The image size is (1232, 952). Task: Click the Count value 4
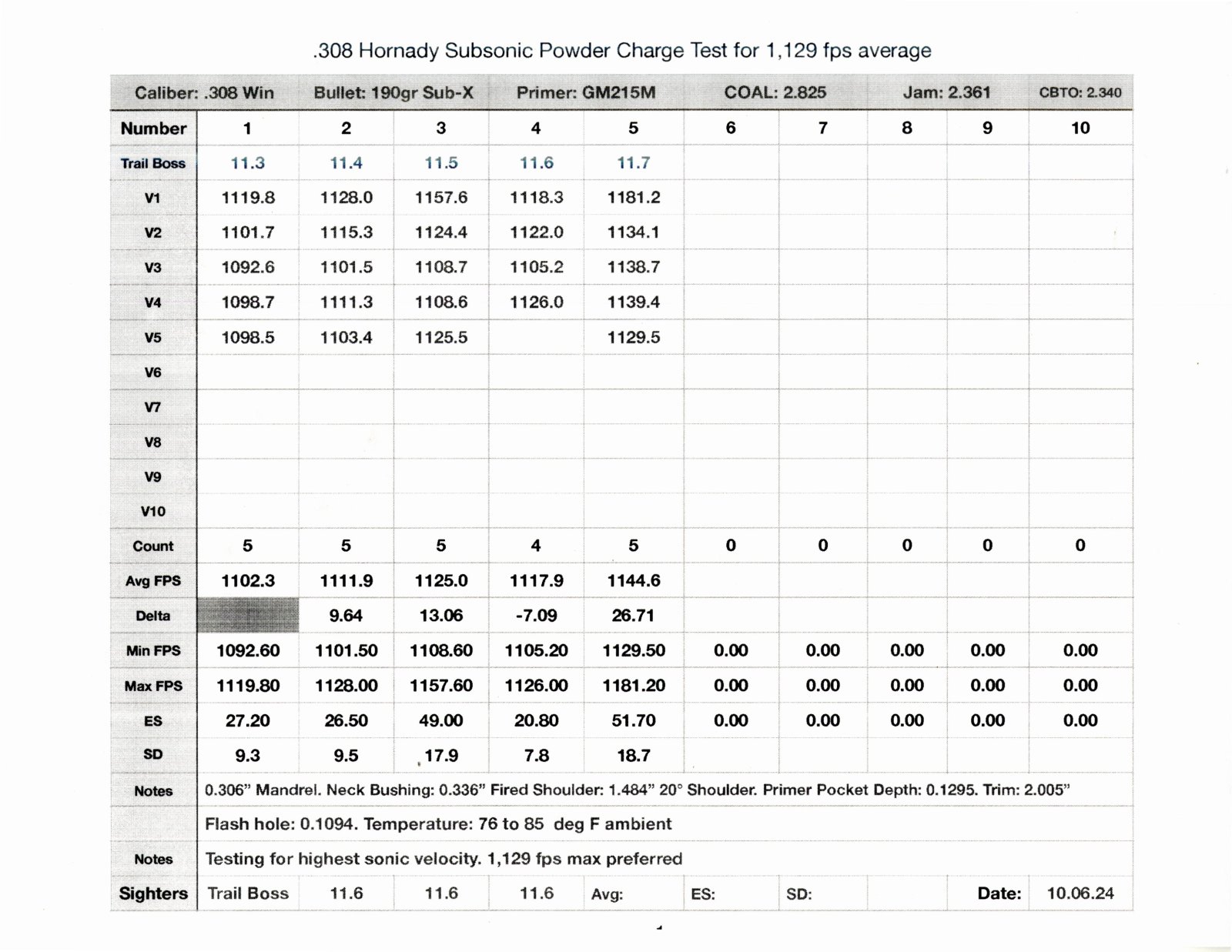536,546
